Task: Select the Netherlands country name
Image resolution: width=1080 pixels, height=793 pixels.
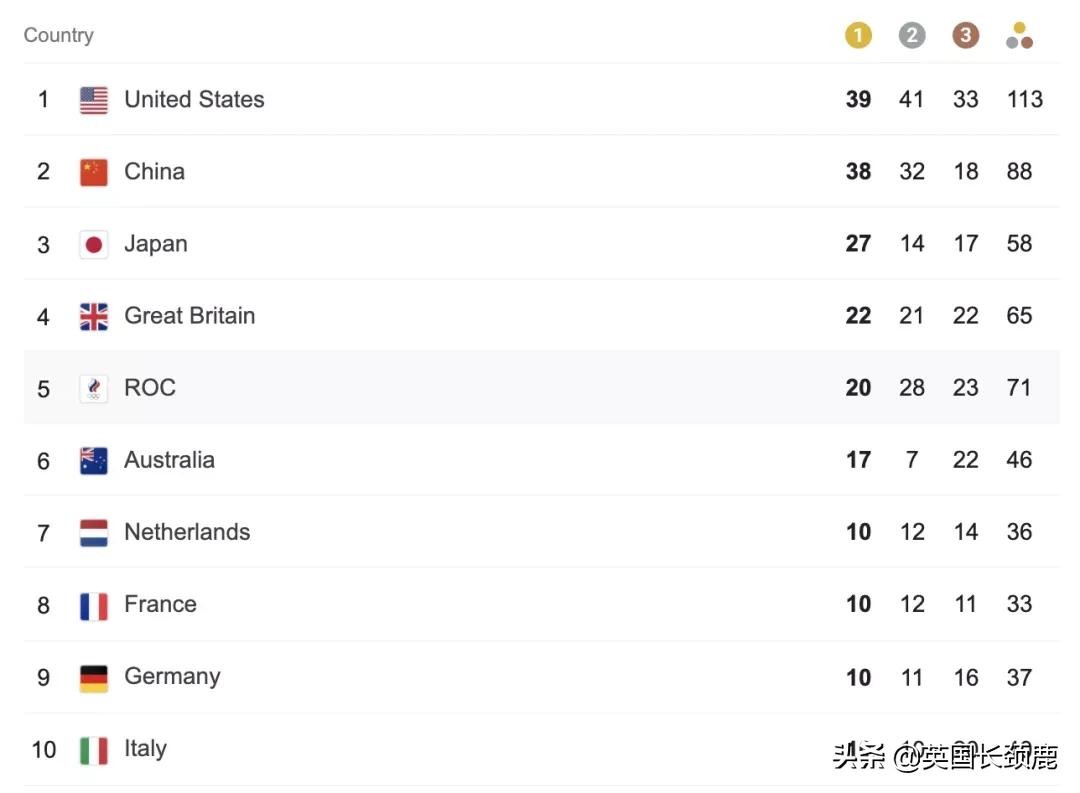Action: [x=187, y=532]
